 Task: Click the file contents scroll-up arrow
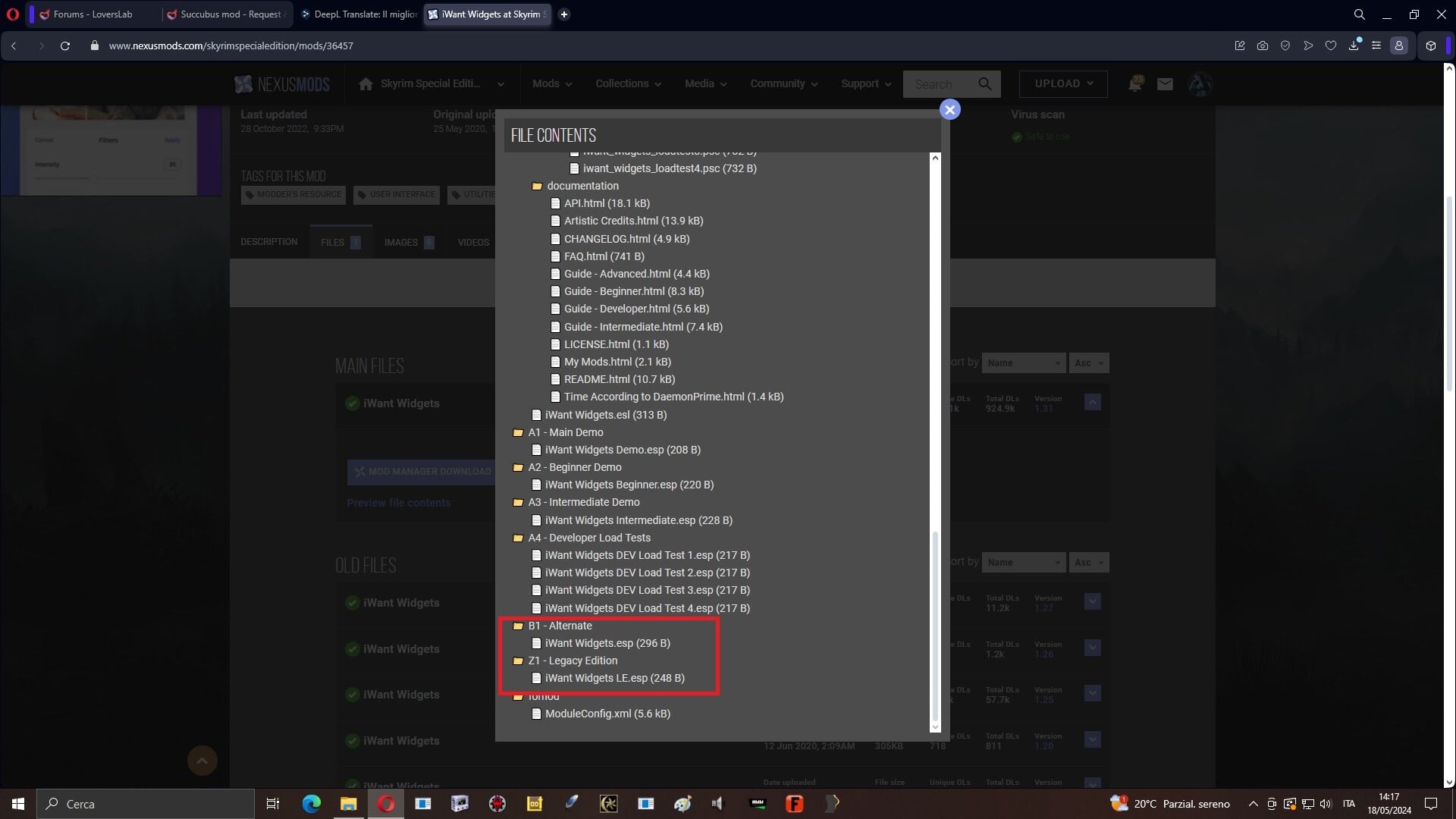(935, 158)
